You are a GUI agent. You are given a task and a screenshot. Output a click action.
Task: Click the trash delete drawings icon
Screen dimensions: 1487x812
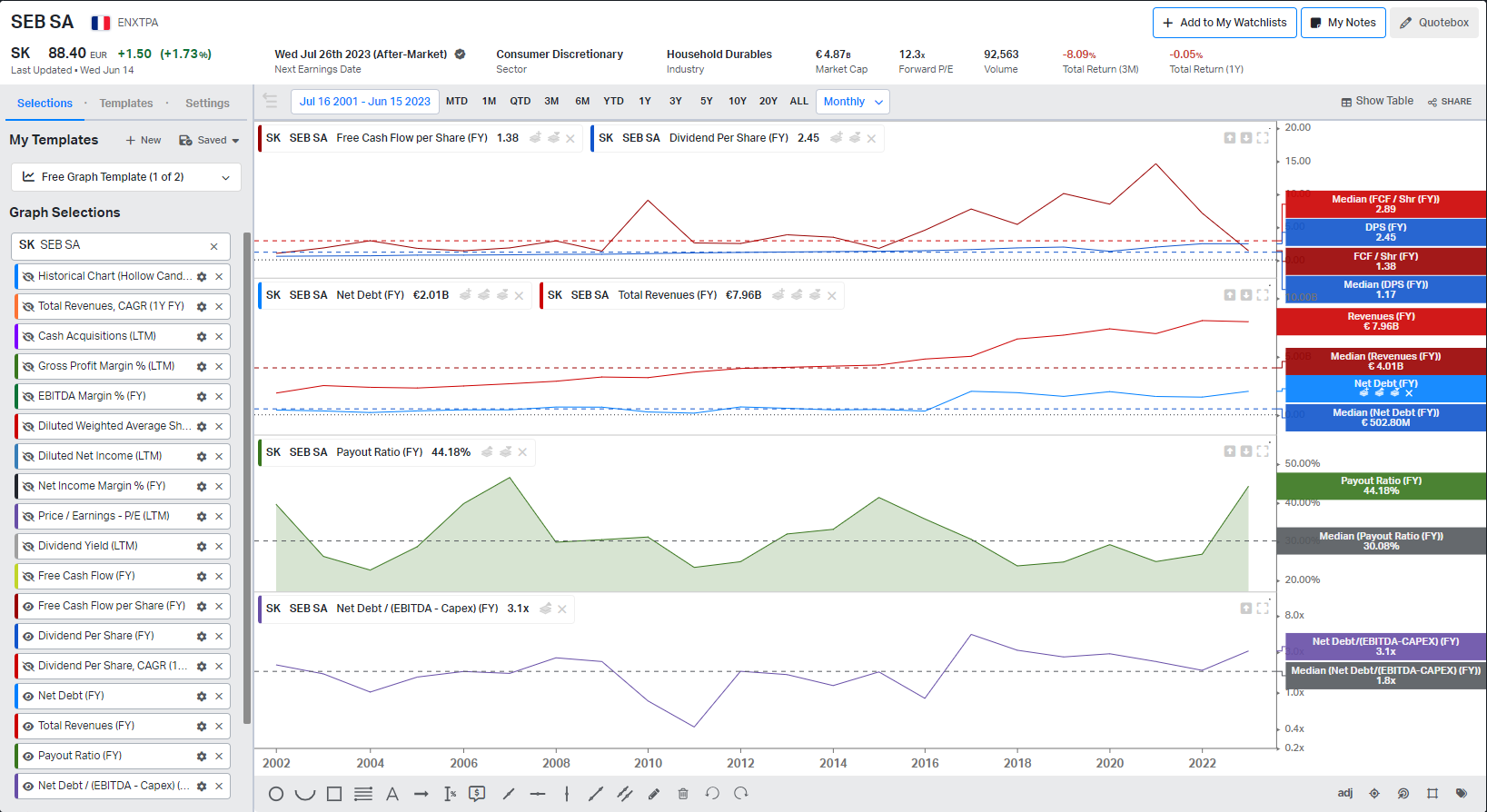click(x=683, y=794)
